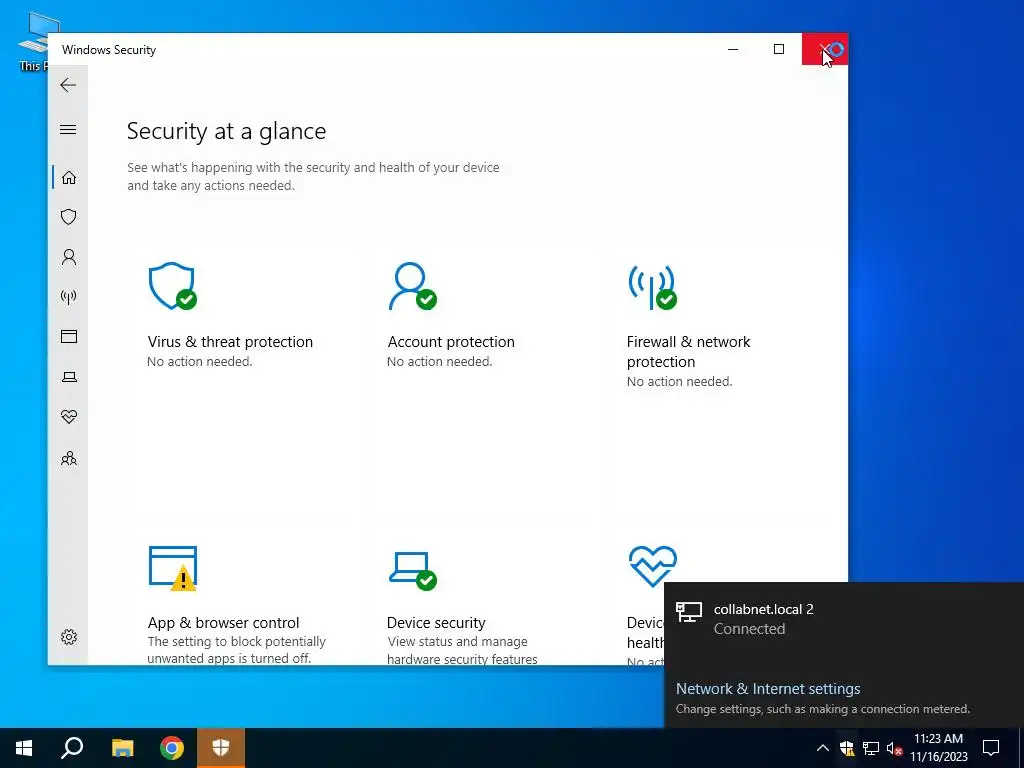Open Network & Internet settings link
The width and height of the screenshot is (1024, 768).
click(768, 688)
